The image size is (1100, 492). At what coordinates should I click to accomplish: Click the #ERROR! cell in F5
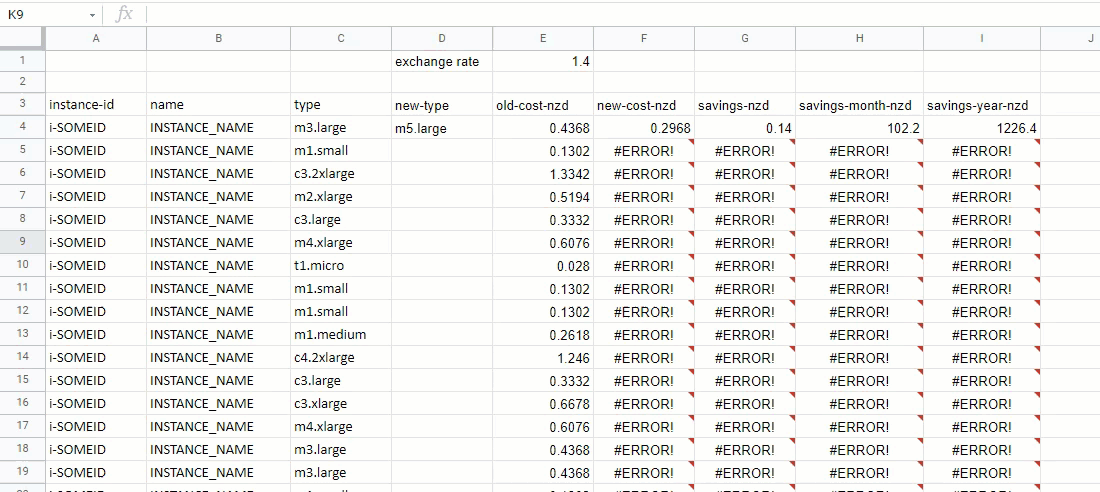click(x=644, y=151)
